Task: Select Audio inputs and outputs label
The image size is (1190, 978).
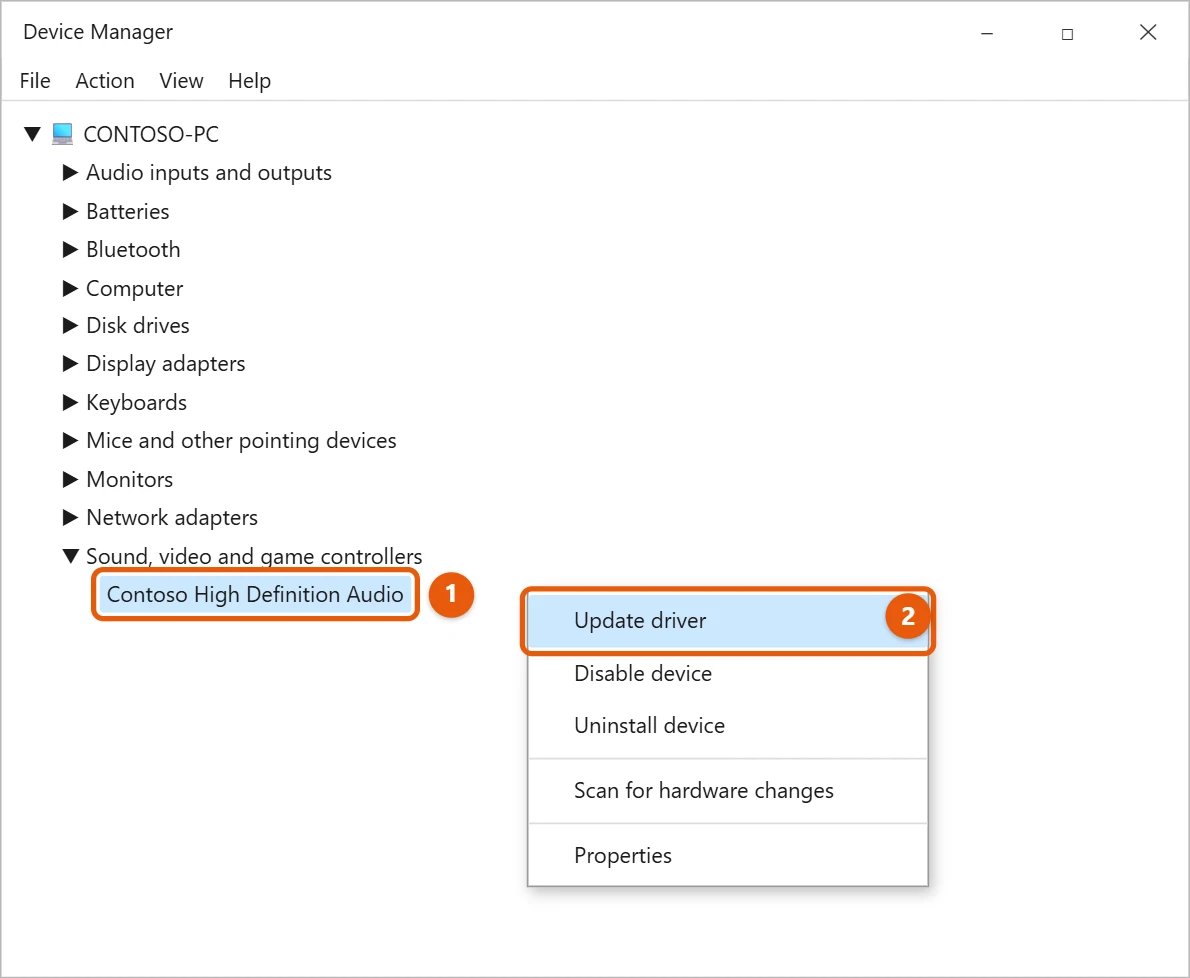Action: pos(209,173)
